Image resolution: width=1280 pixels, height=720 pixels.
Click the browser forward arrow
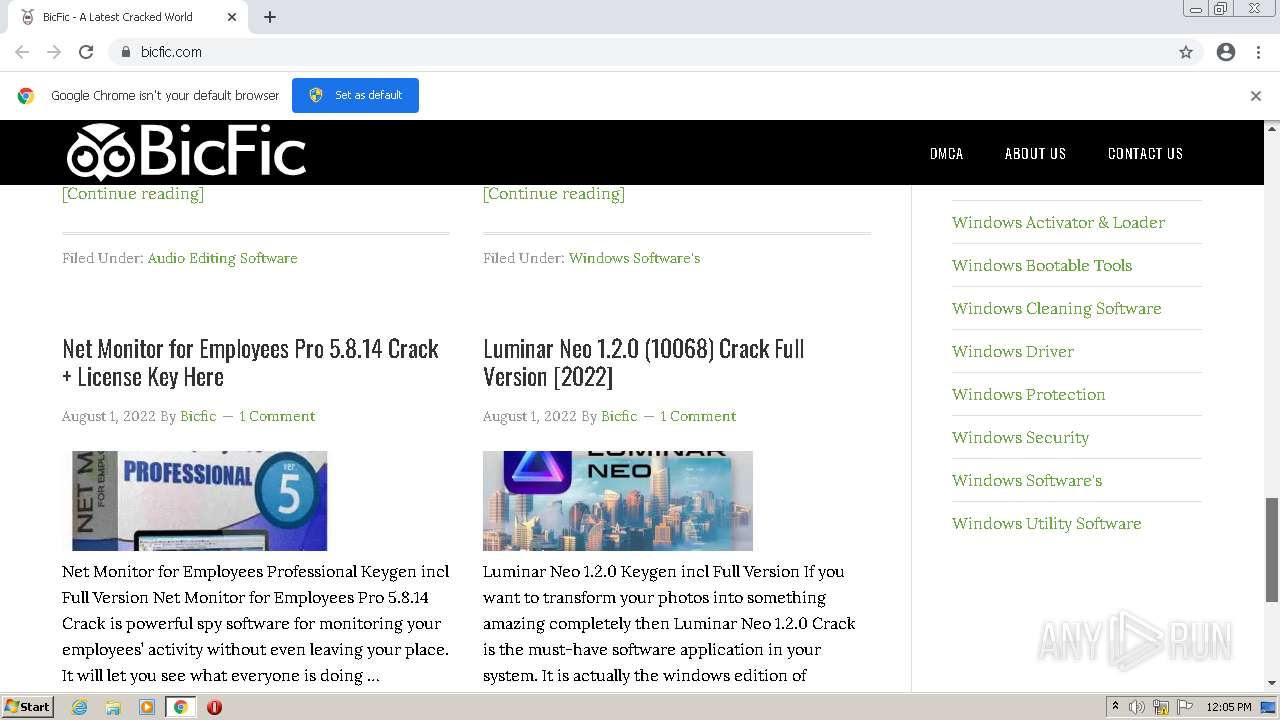coord(54,52)
